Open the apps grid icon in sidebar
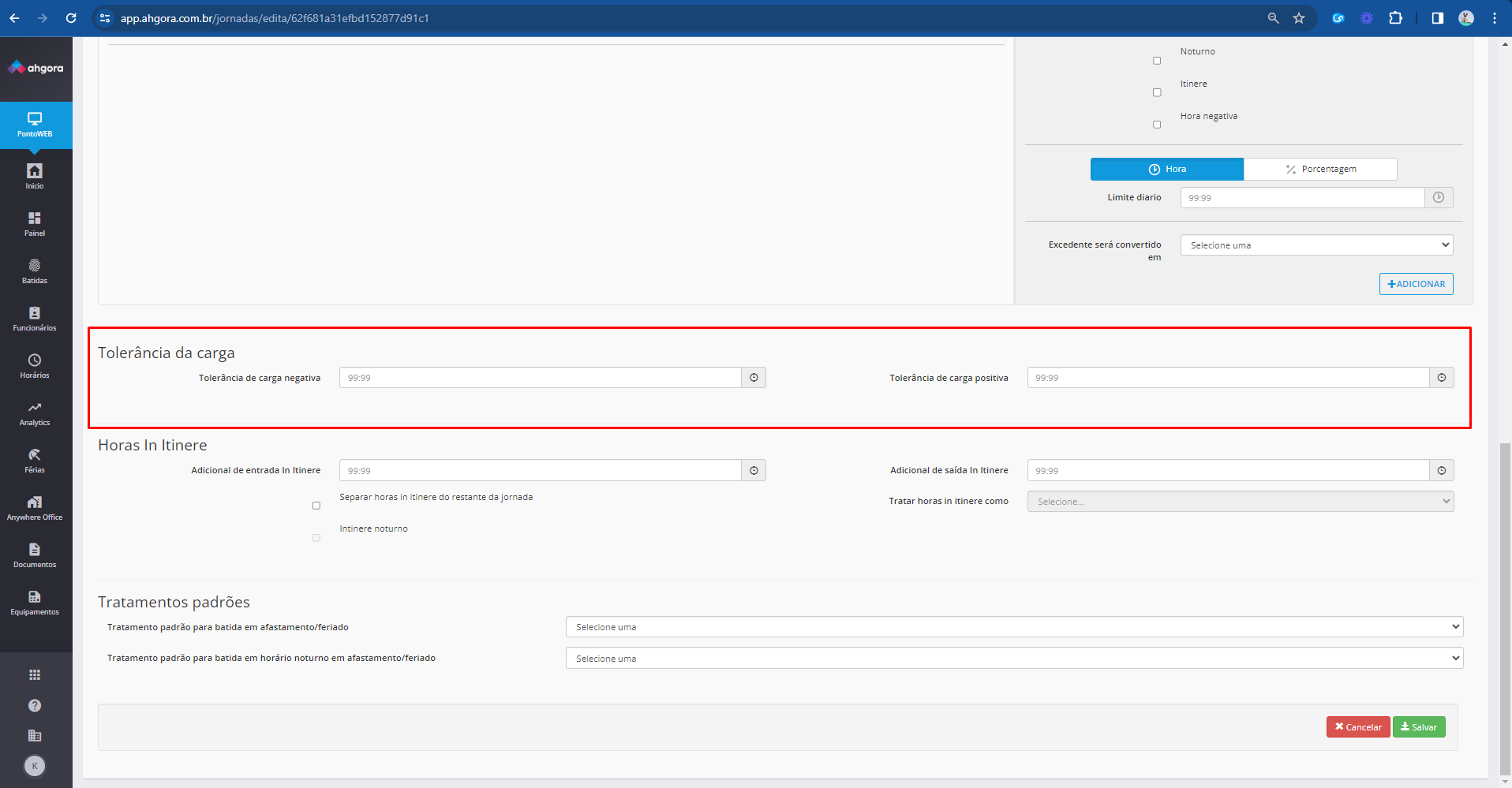 (35, 674)
